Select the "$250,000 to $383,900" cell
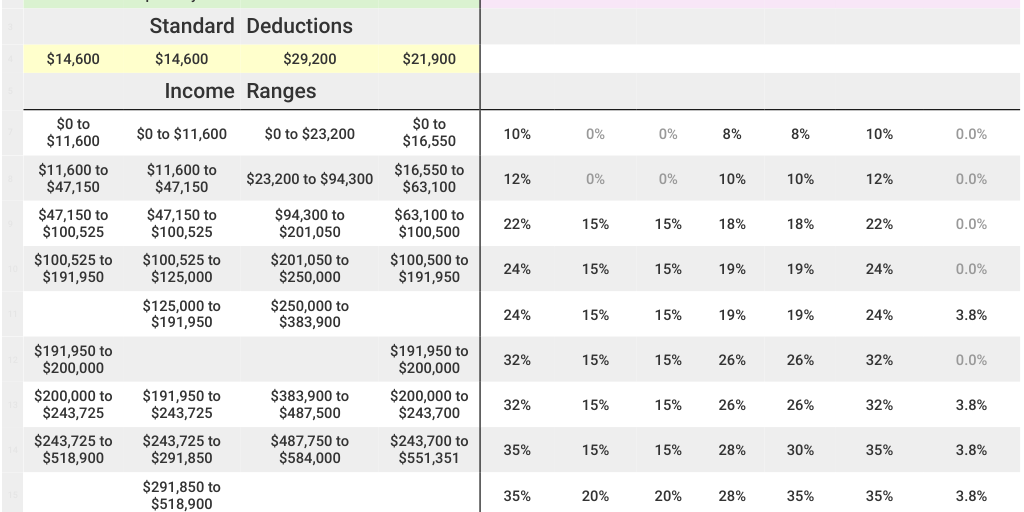The height and width of the screenshot is (512, 1024). (x=310, y=314)
